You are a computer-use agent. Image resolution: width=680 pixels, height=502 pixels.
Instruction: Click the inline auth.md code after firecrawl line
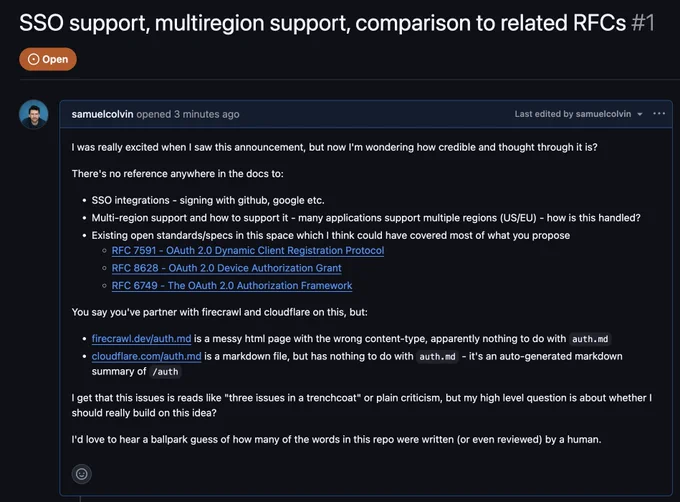(590, 339)
